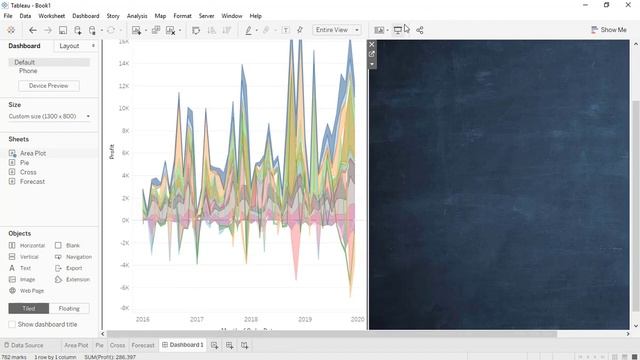This screenshot has height=360, width=640.
Task: Open the image object's More Options arrow
Action: coord(371,64)
